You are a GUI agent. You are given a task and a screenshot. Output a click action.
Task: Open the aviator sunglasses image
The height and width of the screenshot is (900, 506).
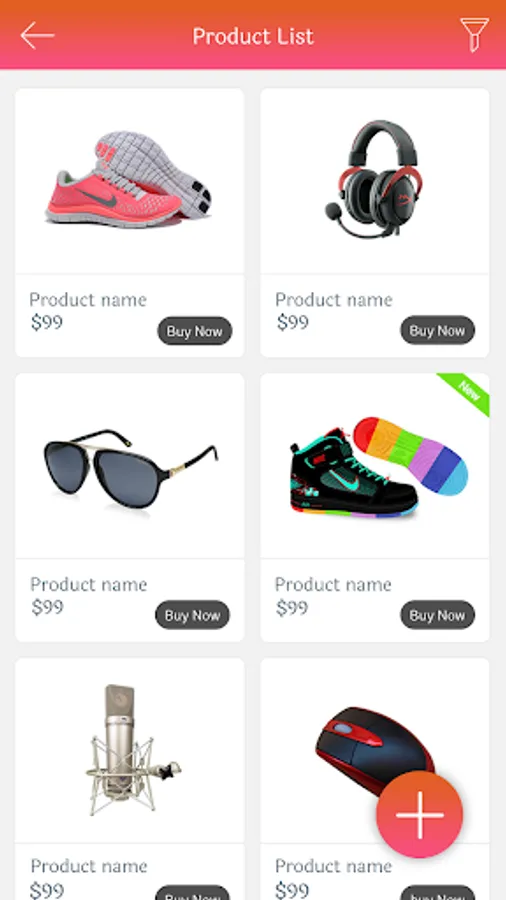(131, 468)
